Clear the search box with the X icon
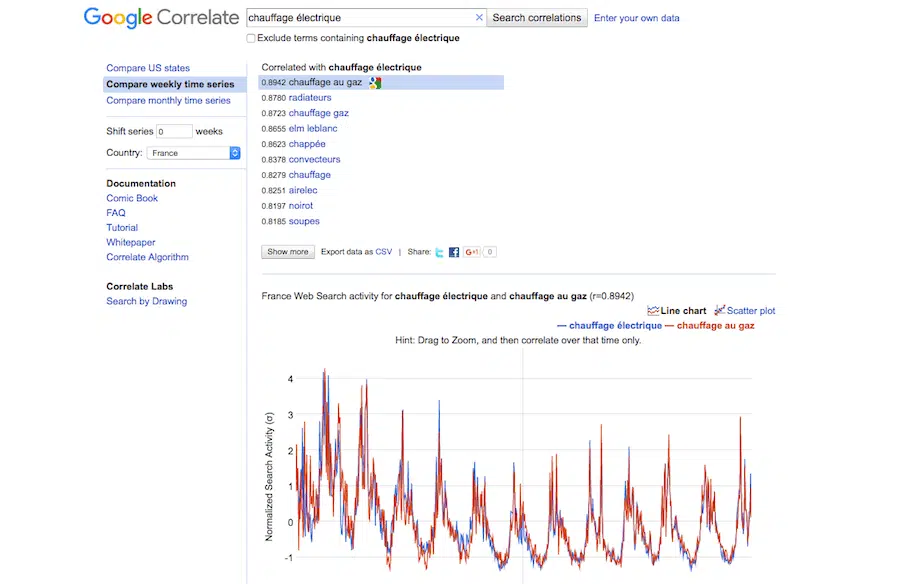900x584 pixels. pyautogui.click(x=479, y=18)
